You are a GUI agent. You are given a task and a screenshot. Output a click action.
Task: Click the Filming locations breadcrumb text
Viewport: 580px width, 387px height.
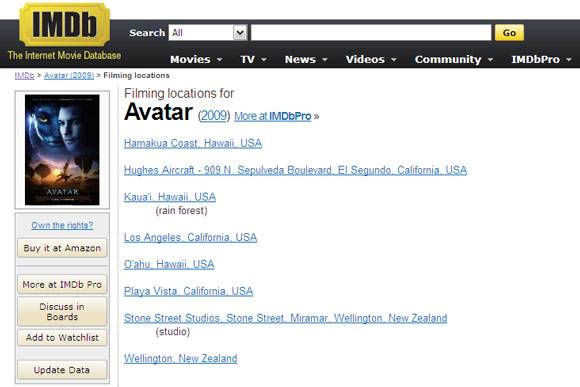click(x=136, y=75)
